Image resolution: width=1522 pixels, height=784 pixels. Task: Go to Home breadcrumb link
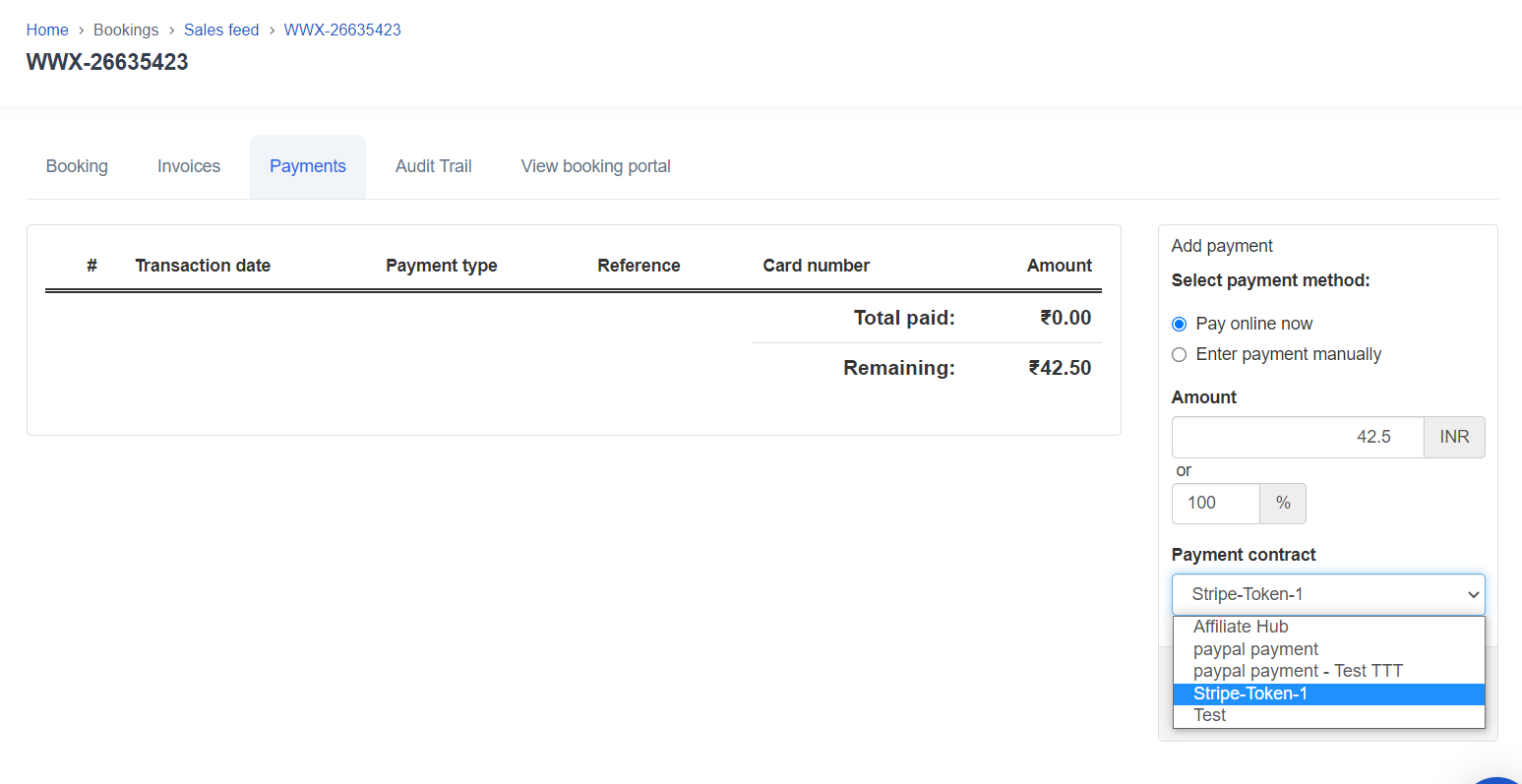[x=47, y=30]
